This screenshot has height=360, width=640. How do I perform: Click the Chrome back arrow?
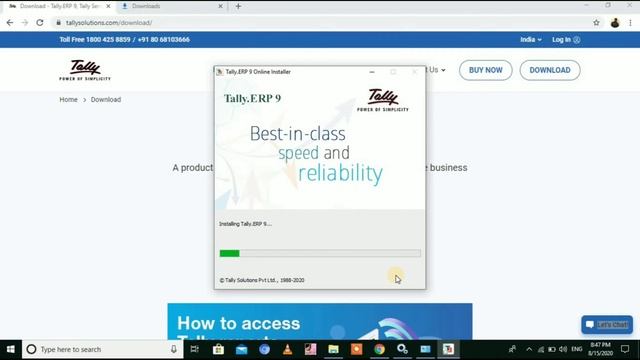(x=10, y=23)
